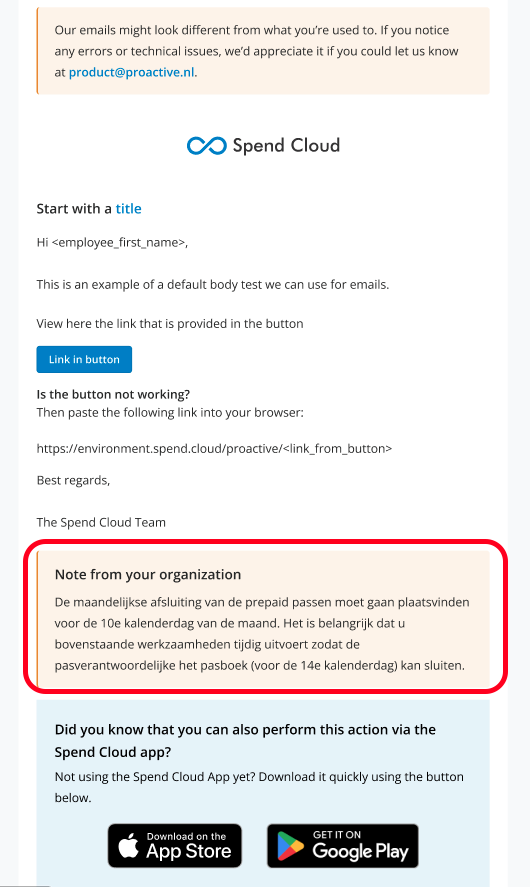Image resolution: width=530 pixels, height=887 pixels.
Task: Click the environment.spend.cloud fallback URL text
Action: pyautogui.click(x=214, y=449)
